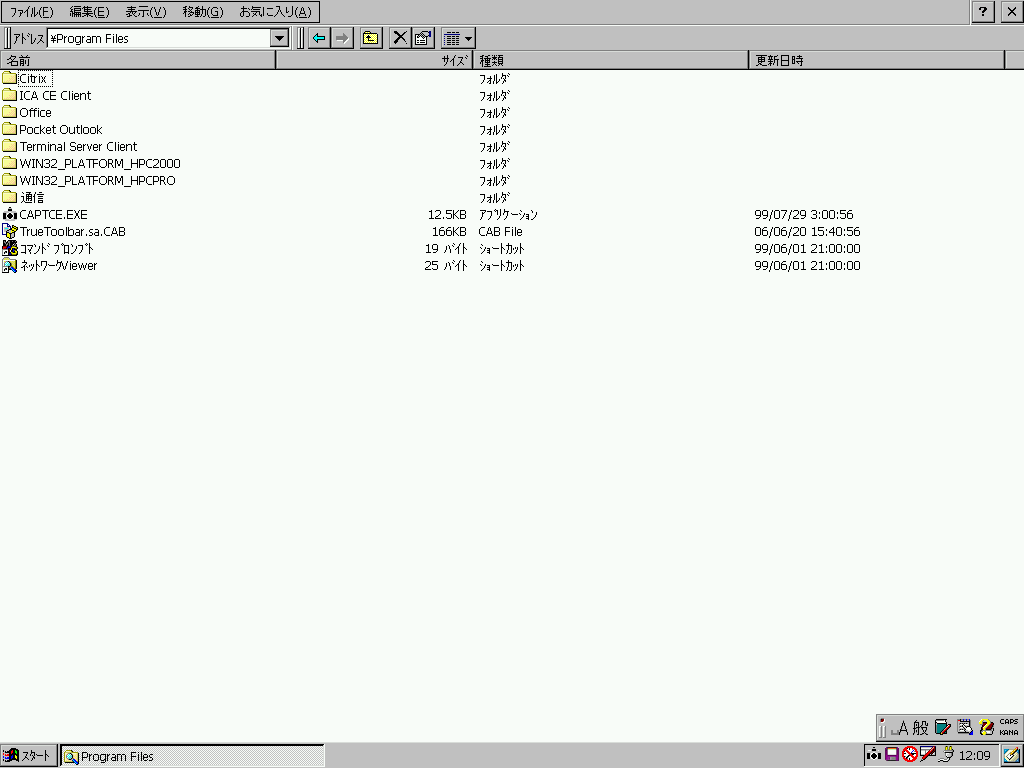The height and width of the screenshot is (768, 1024).
Task: Click the desktop icon at taskbar end
Action: pyautogui.click(x=1011, y=756)
